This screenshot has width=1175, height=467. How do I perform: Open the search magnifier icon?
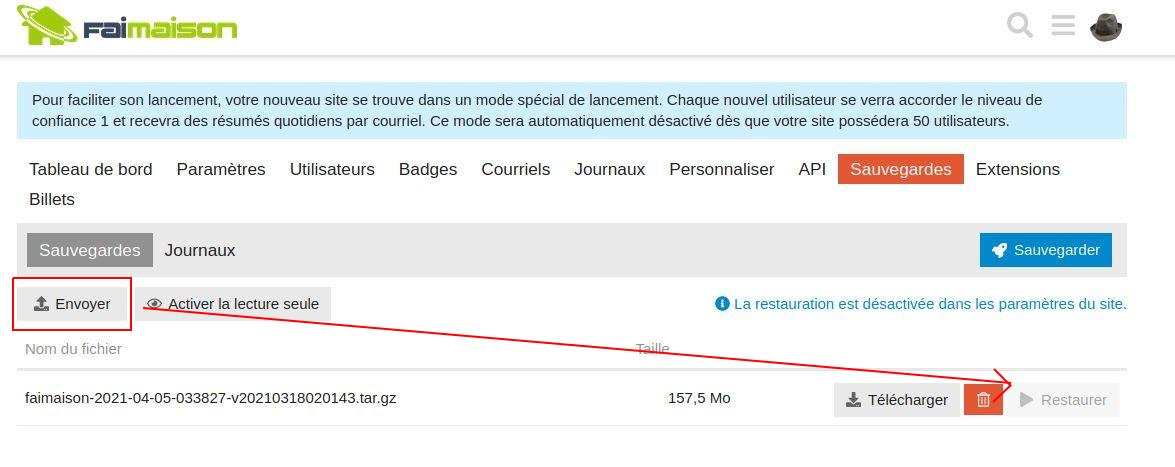tap(1019, 26)
